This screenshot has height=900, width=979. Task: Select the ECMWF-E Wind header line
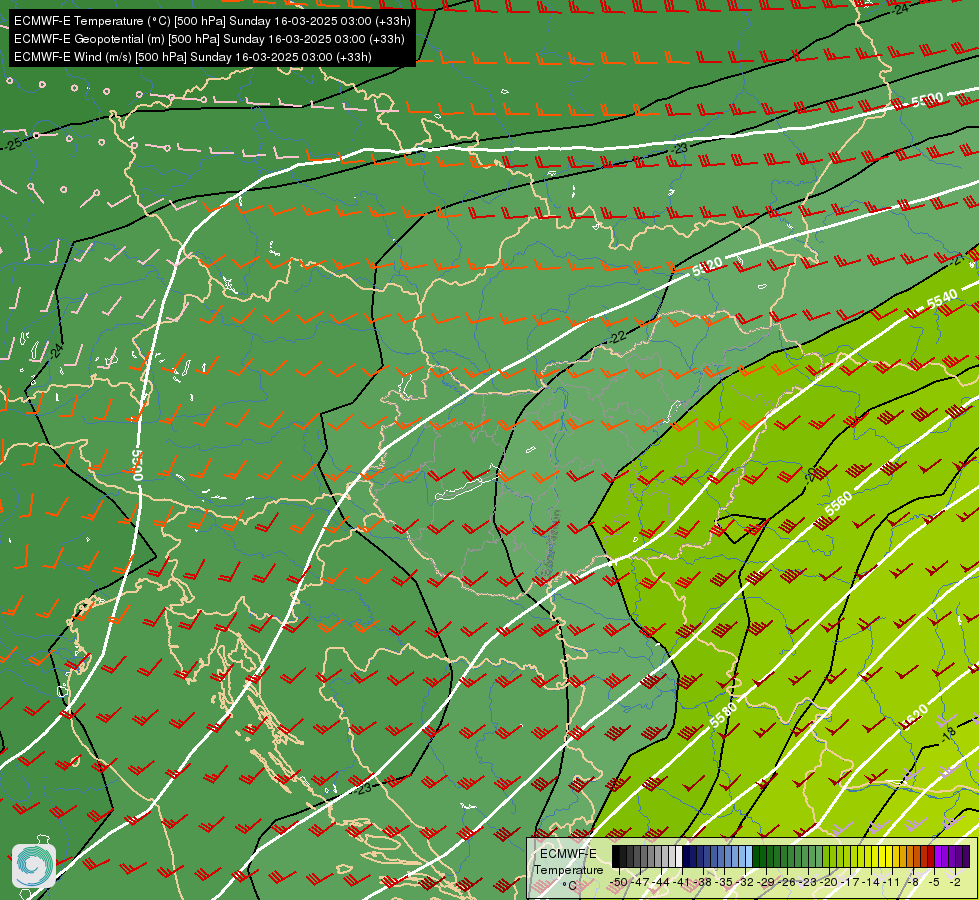193,57
